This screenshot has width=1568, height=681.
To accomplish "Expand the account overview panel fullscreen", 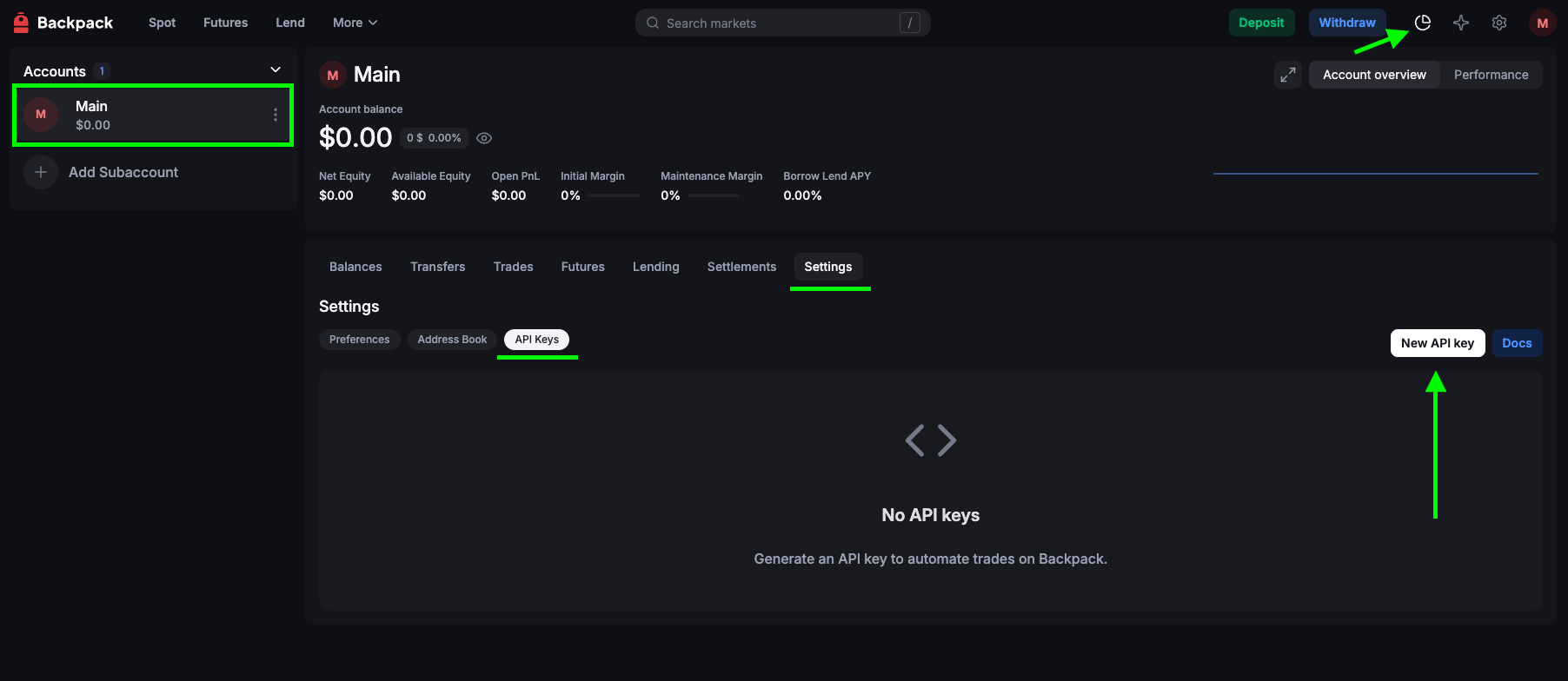I will (x=1287, y=75).
